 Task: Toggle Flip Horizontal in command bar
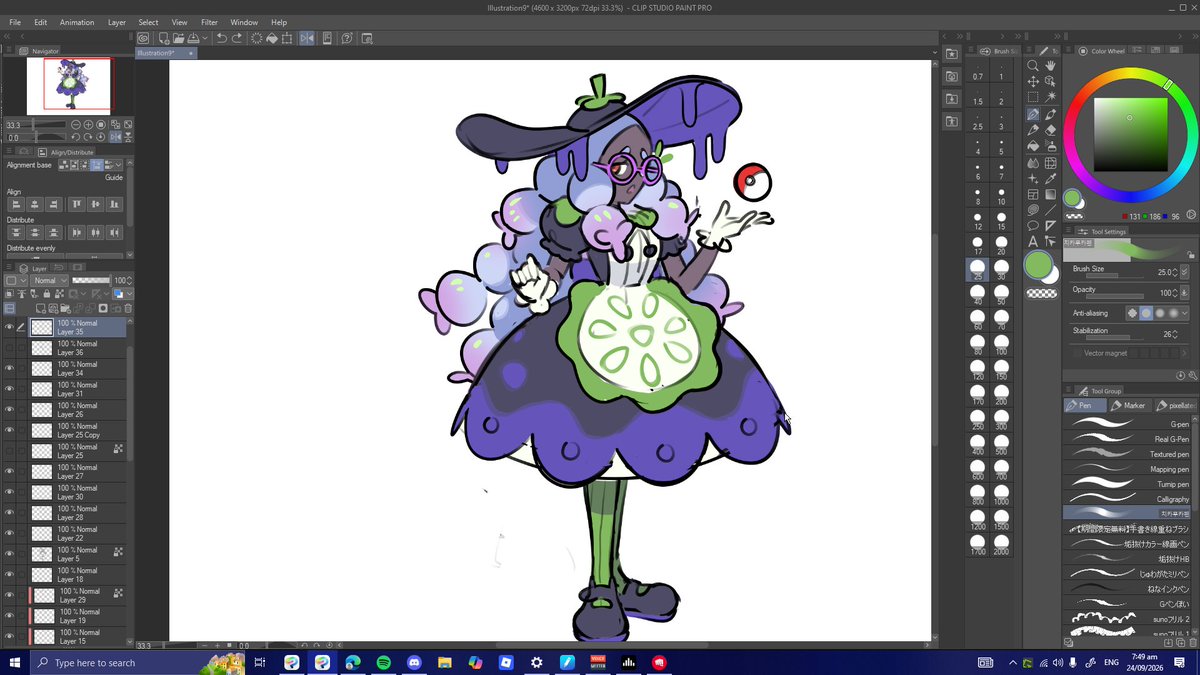click(x=307, y=38)
